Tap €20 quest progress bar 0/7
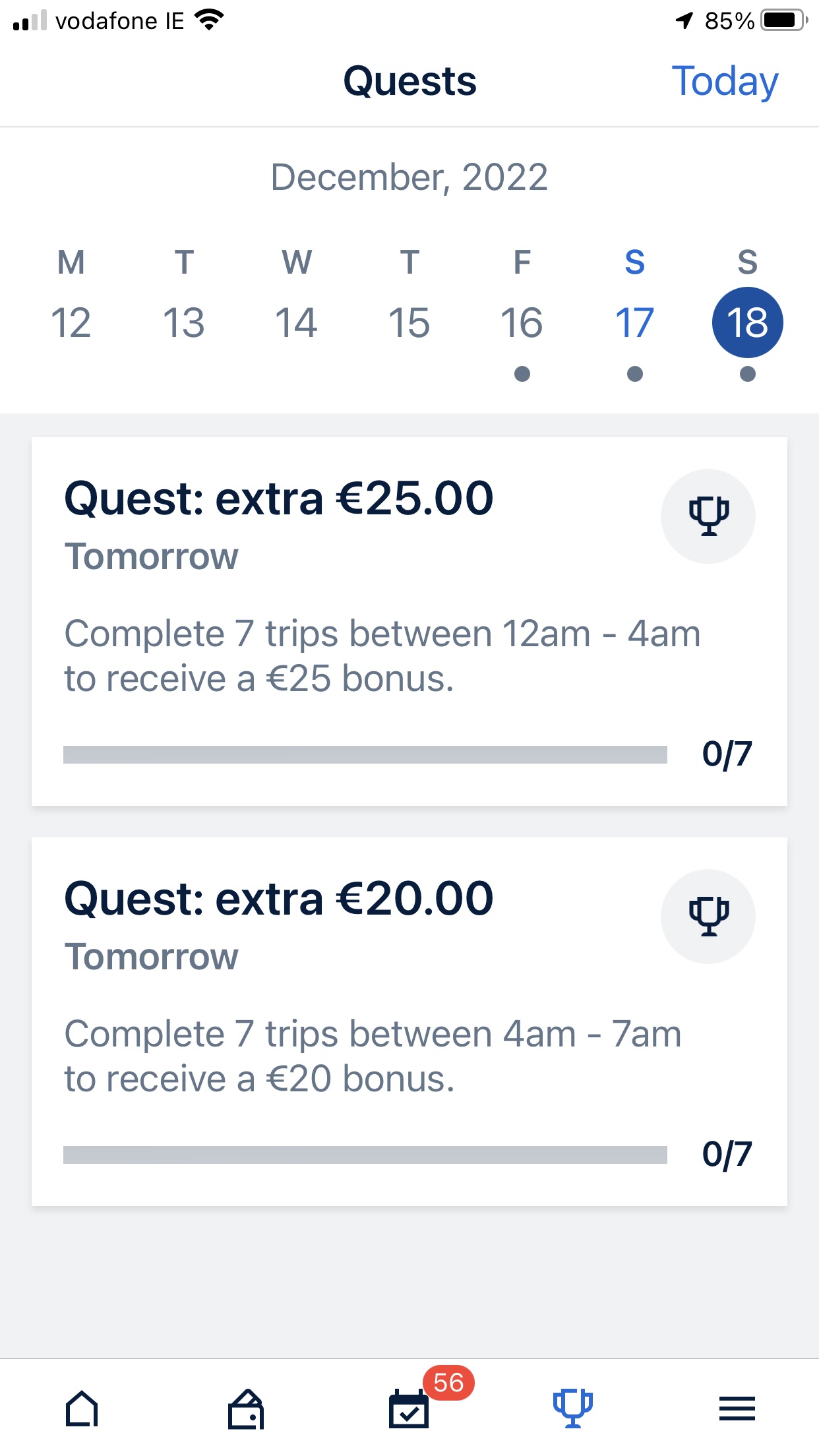Viewport: 819px width, 1456px height. (365, 1155)
